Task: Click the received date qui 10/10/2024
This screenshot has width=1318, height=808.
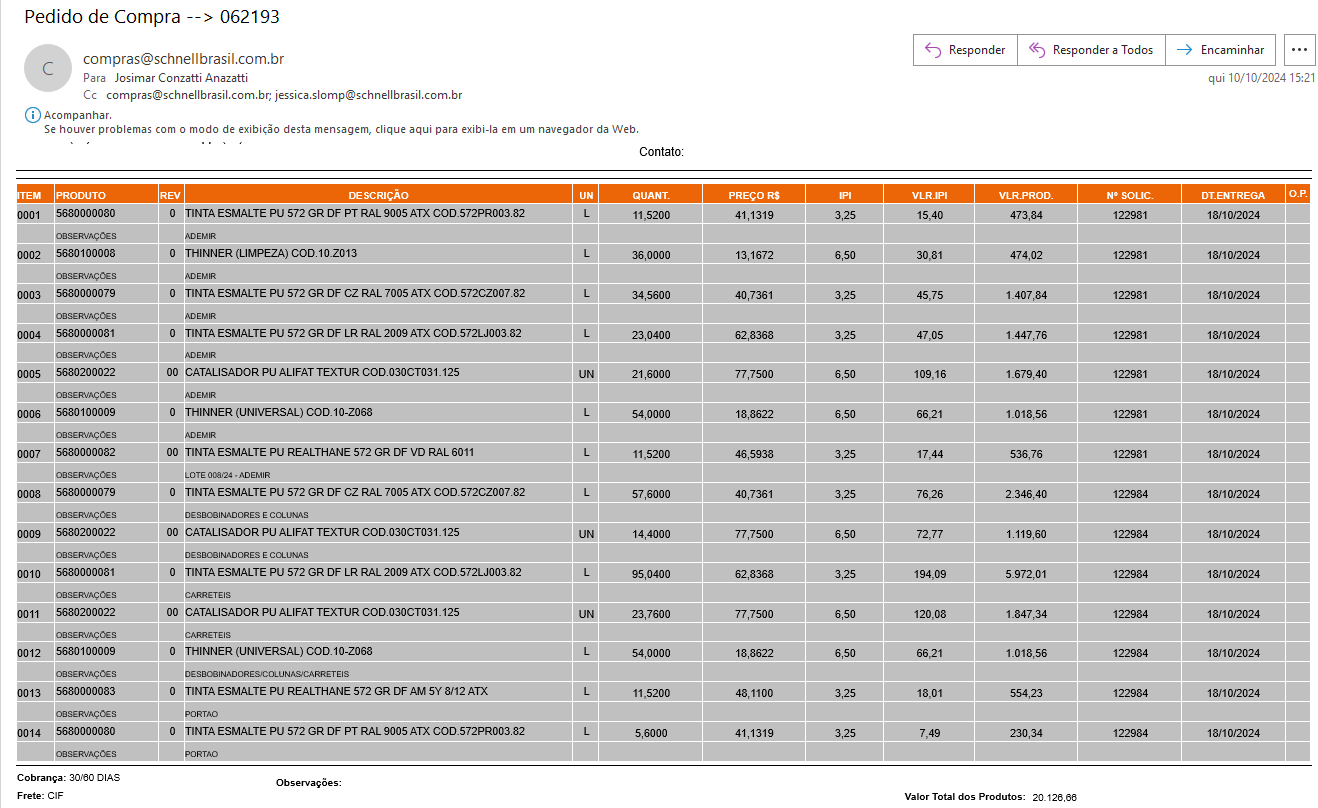Action: [x=1261, y=78]
